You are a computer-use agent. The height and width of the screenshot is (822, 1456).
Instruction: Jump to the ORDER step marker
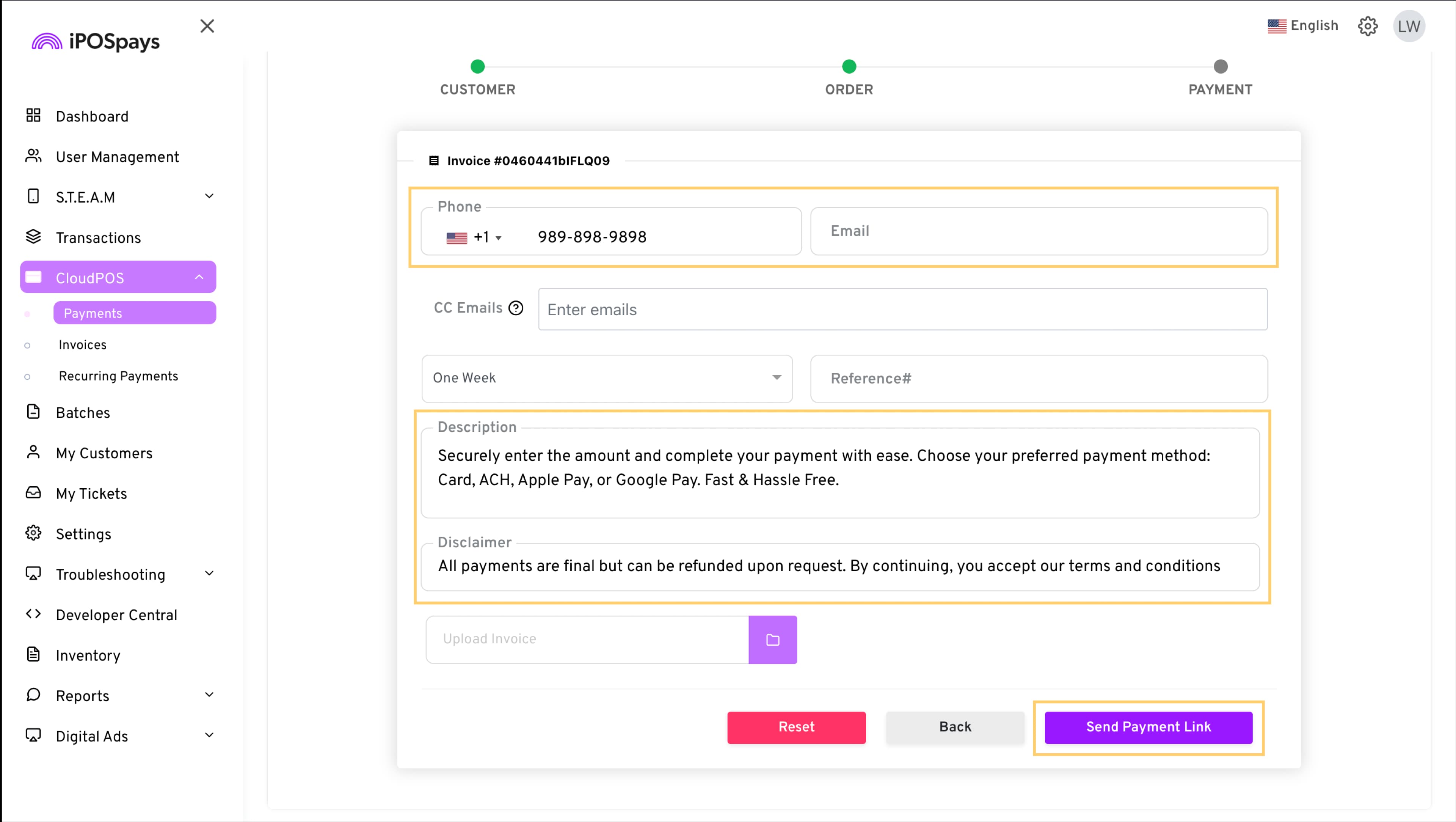pyautogui.click(x=849, y=67)
